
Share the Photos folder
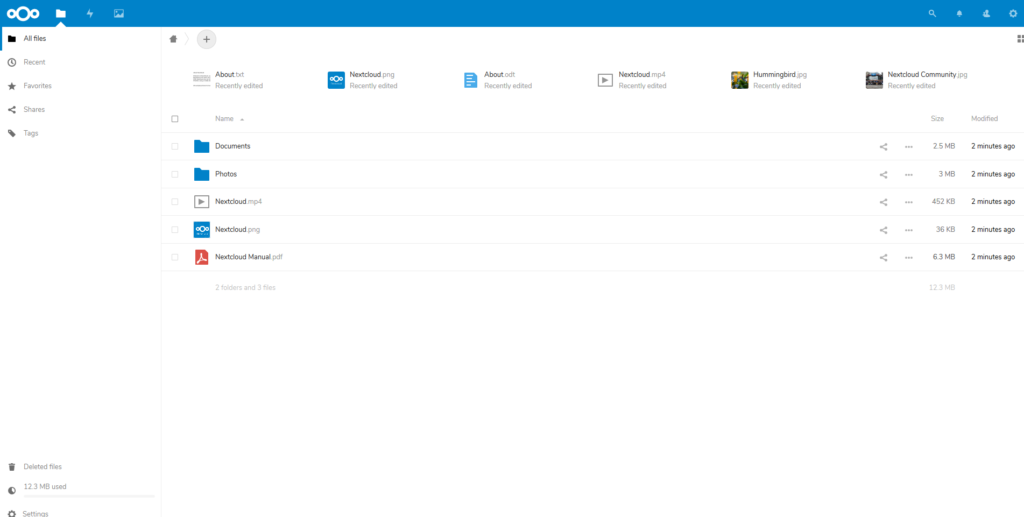(884, 174)
